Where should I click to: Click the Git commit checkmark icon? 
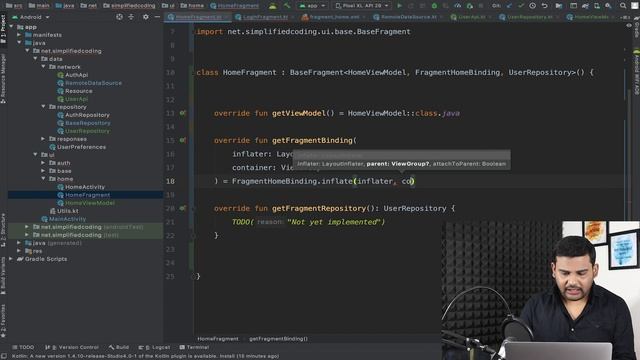click(521, 6)
